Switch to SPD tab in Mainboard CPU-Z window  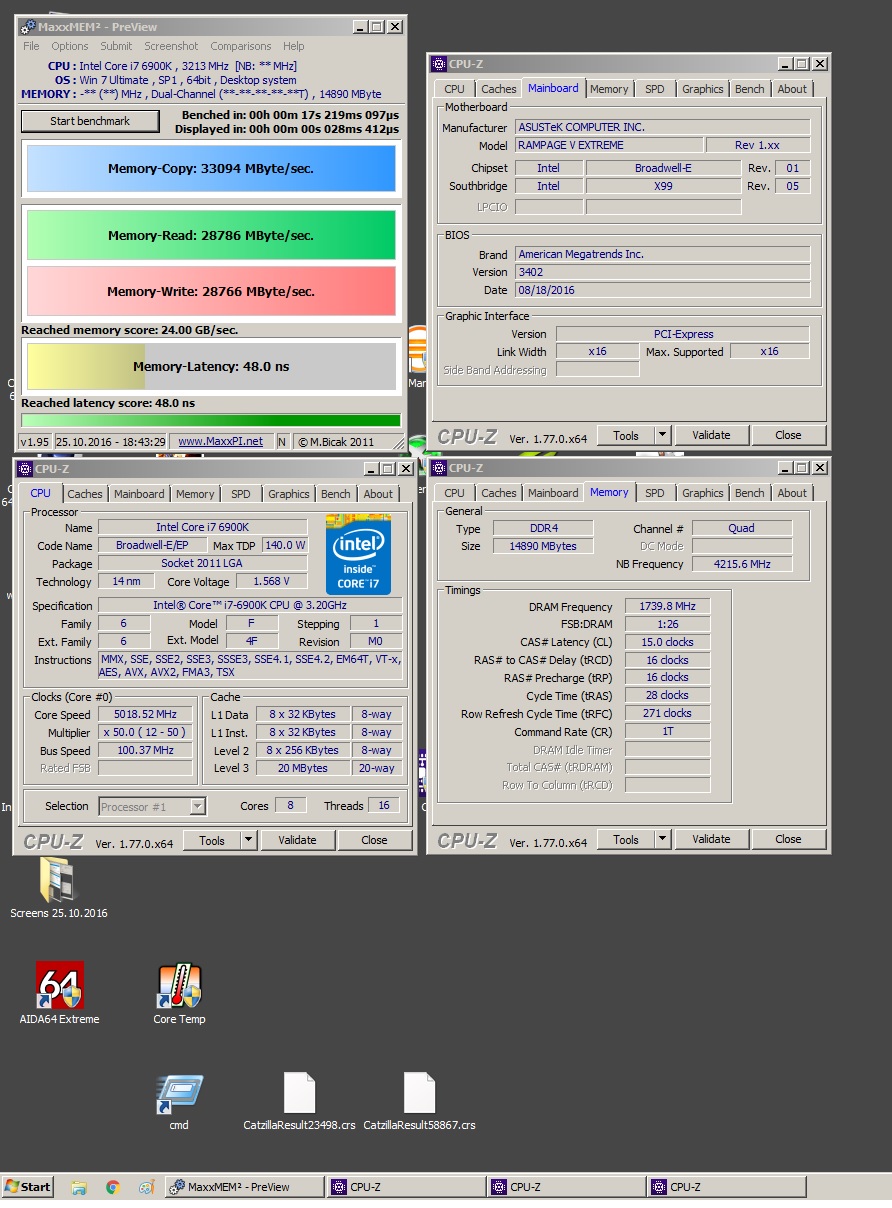click(654, 89)
